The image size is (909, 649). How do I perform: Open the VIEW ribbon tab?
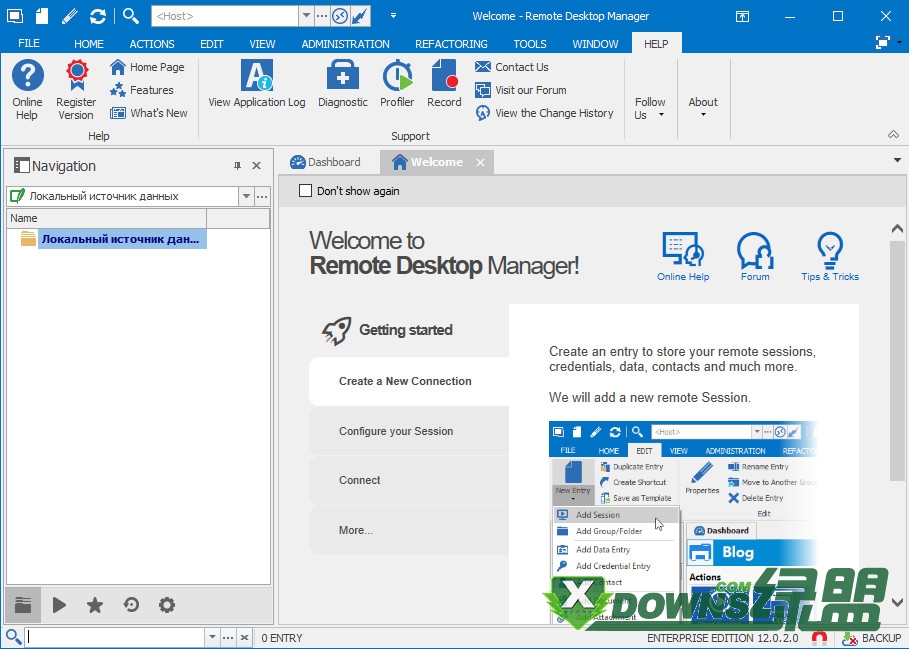262,44
